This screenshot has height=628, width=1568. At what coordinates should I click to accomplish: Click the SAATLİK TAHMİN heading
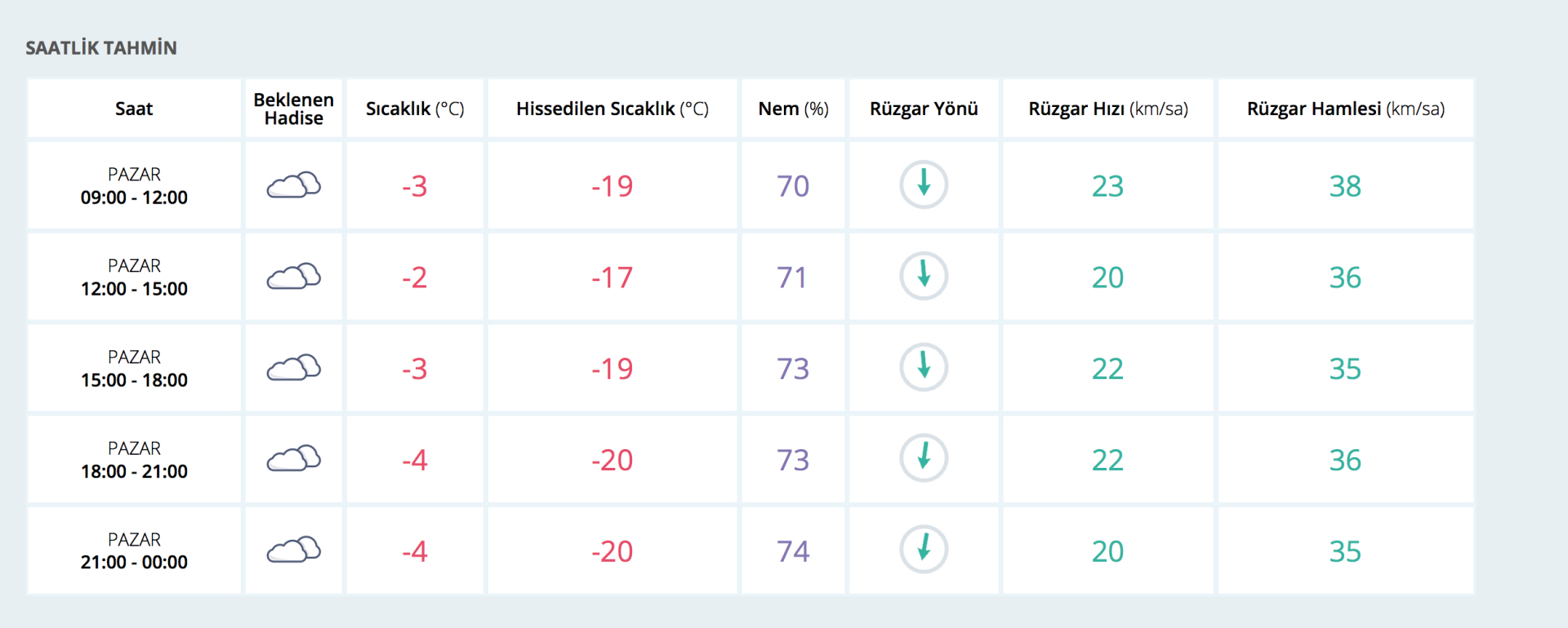pos(101,48)
